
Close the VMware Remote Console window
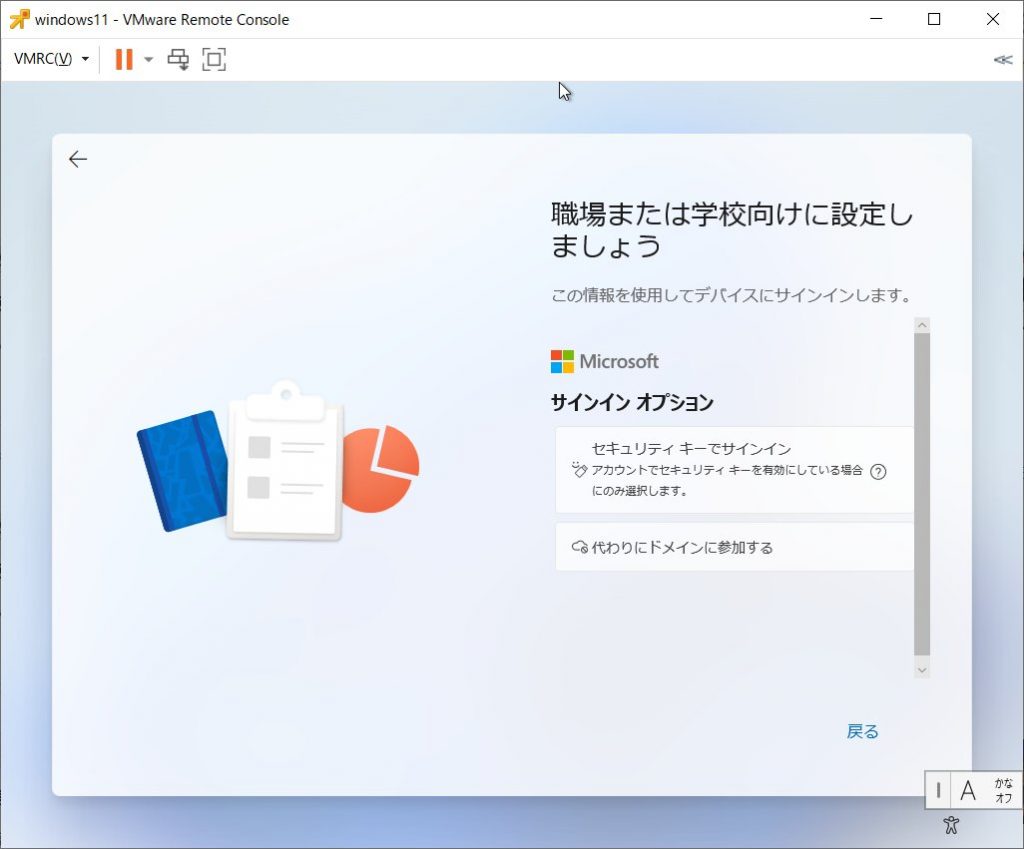point(993,19)
